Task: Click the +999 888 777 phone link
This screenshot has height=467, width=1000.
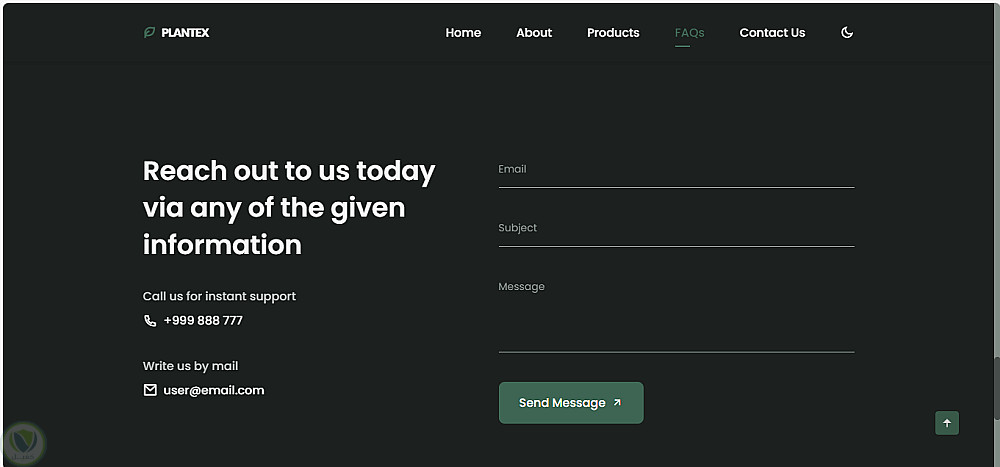Action: (203, 321)
